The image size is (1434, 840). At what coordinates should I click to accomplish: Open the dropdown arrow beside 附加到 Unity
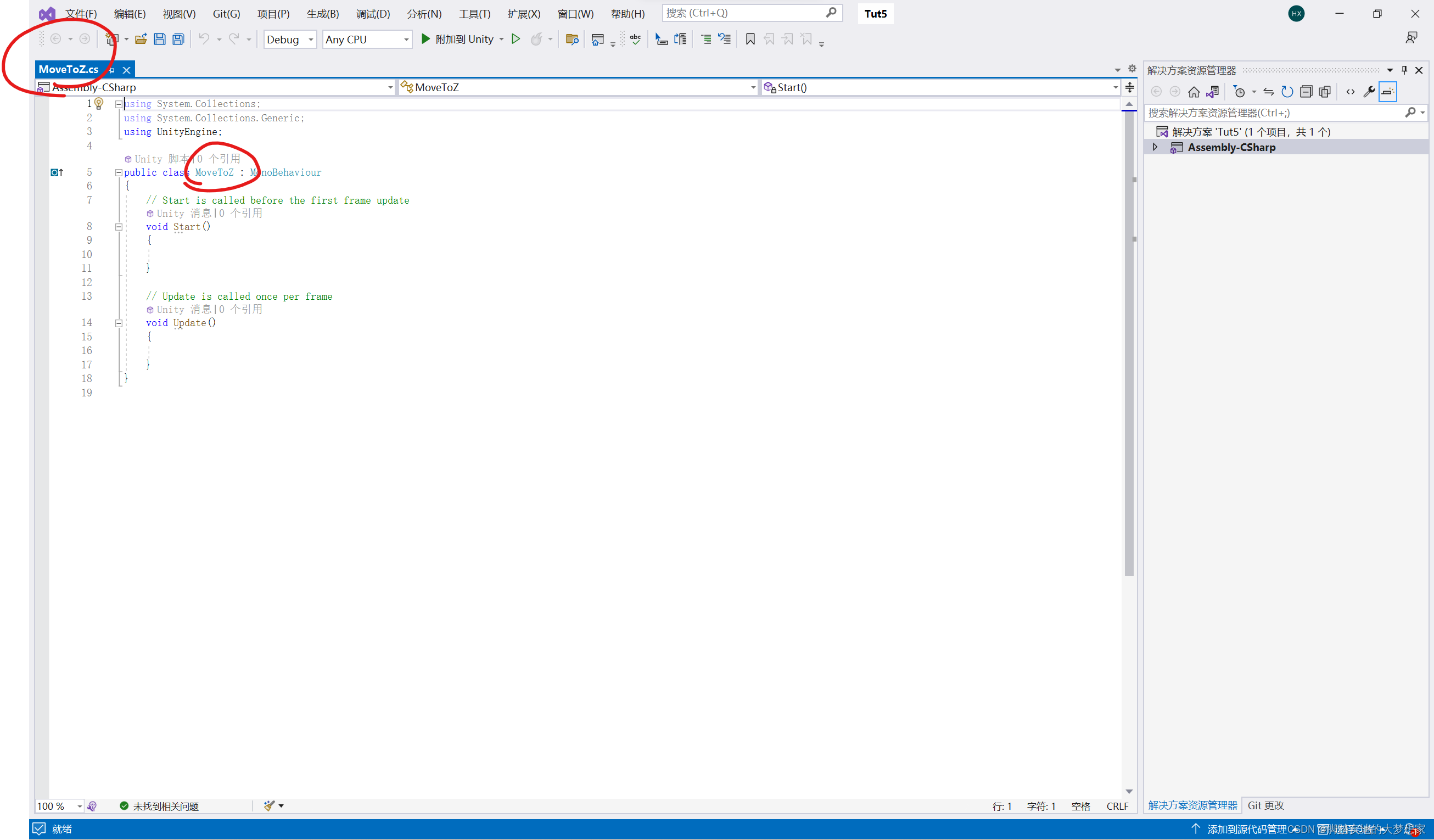(x=501, y=40)
